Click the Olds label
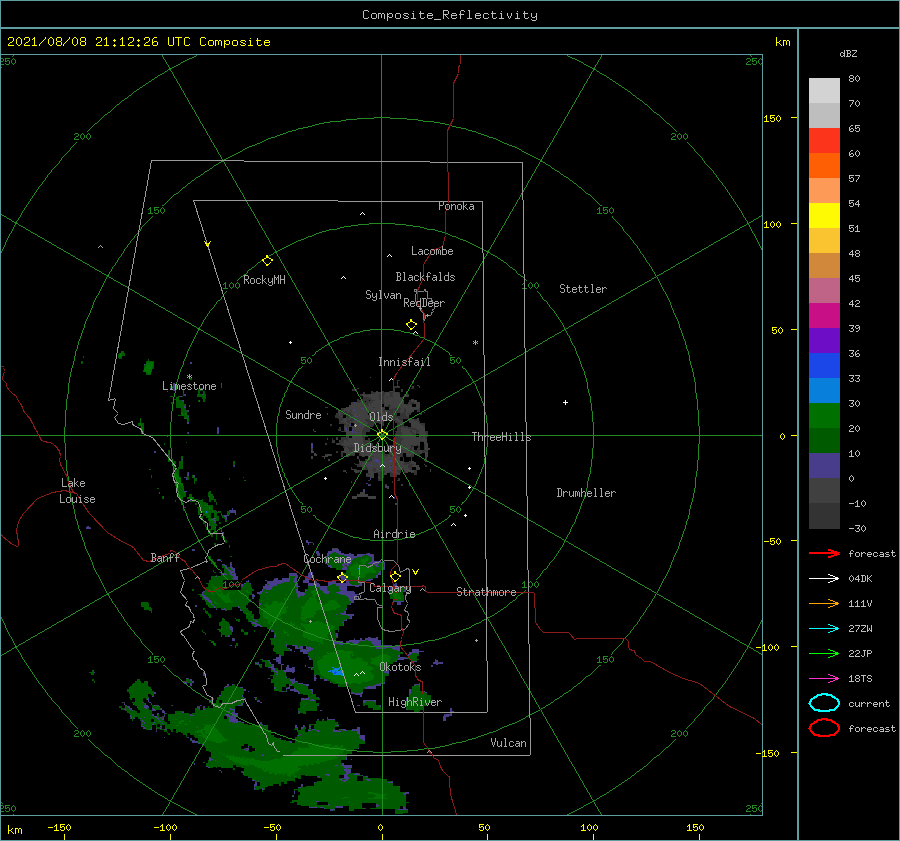 click(381, 417)
